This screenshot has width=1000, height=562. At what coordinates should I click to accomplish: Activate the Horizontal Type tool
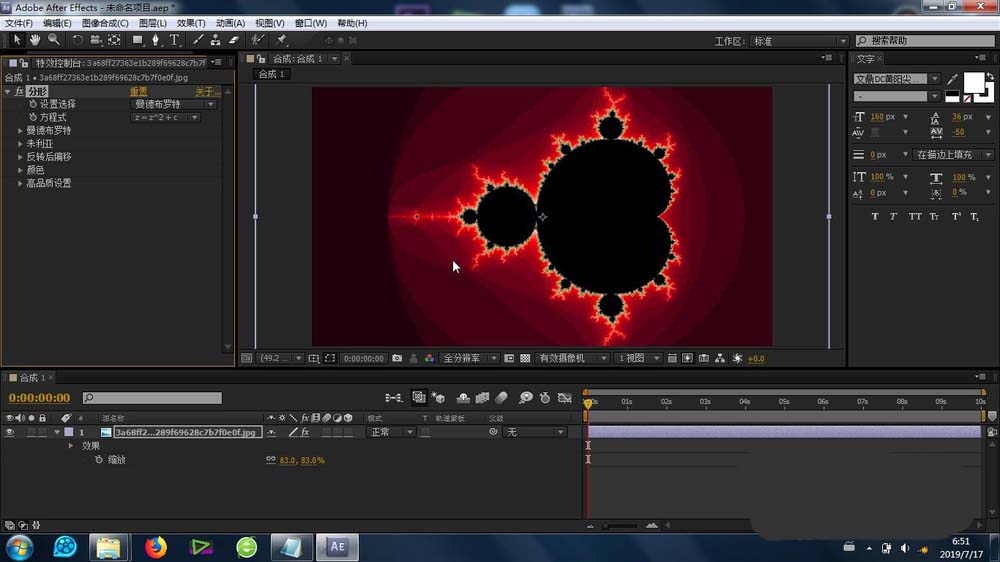[174, 40]
